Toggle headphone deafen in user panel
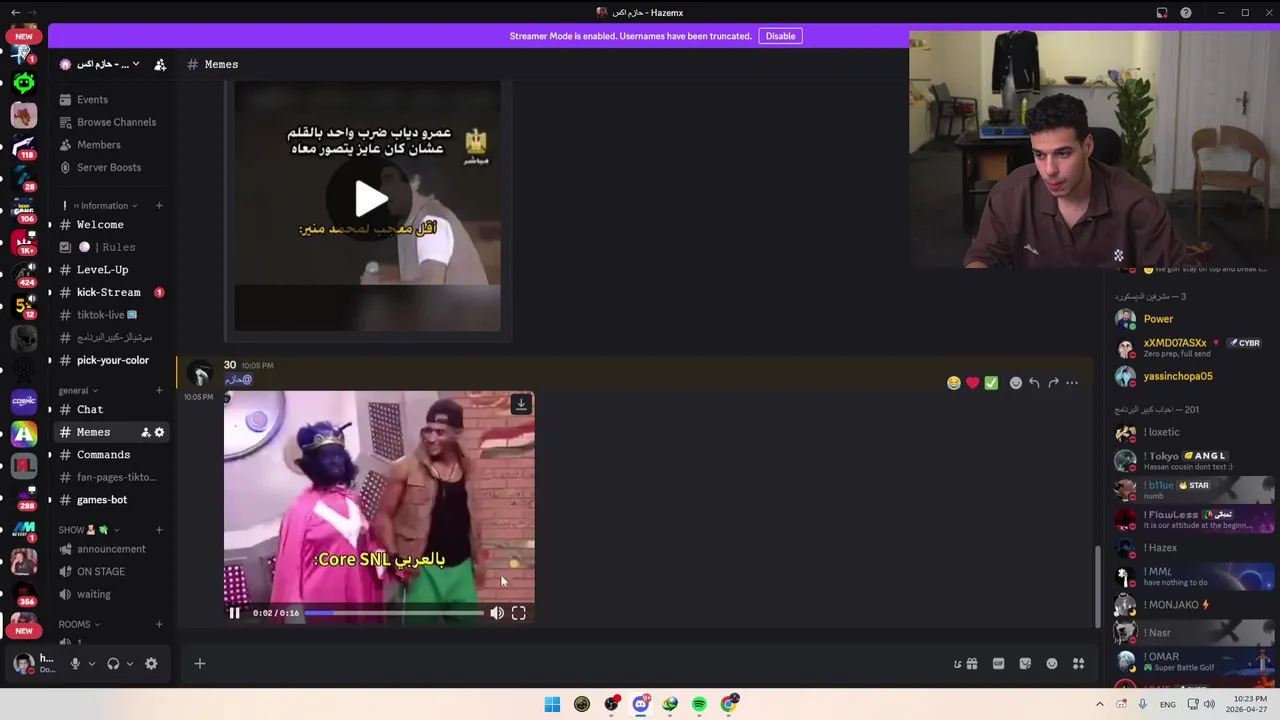This screenshot has width=1280, height=720. [113, 663]
